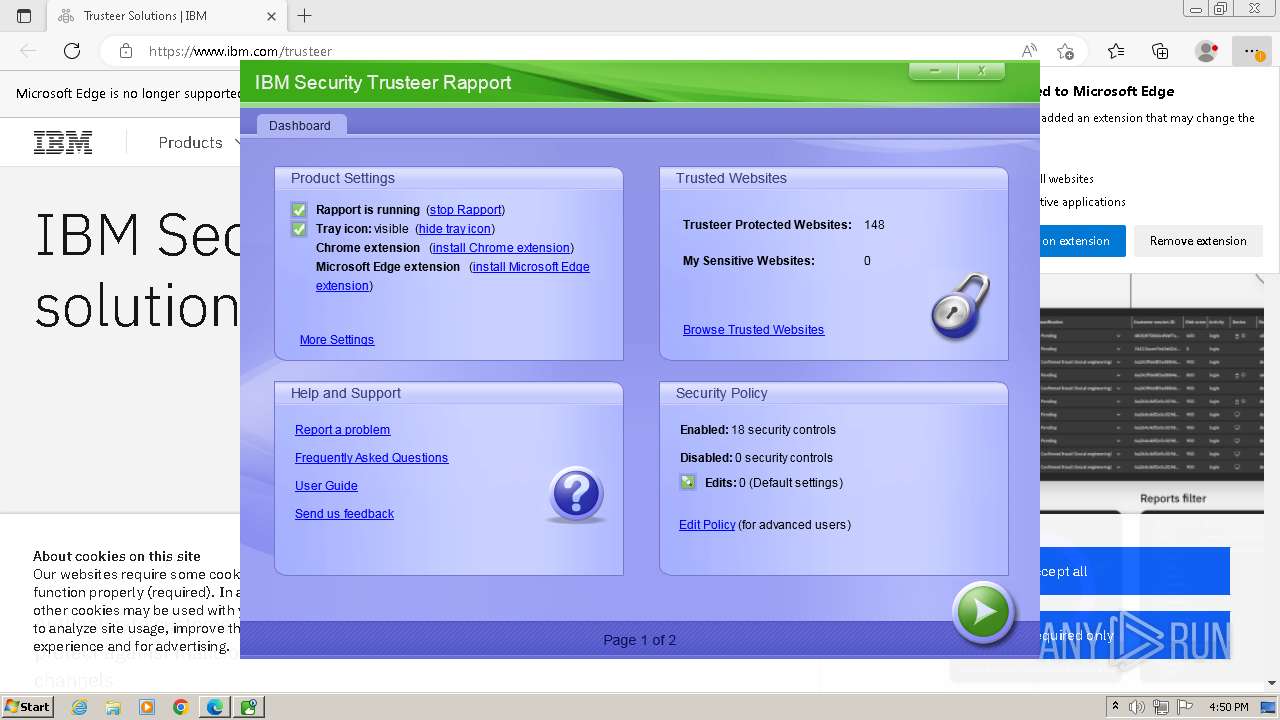Viewport: 1280px width, 720px height.
Task: Toggle the Rapport is running checkbox
Action: tap(299, 210)
